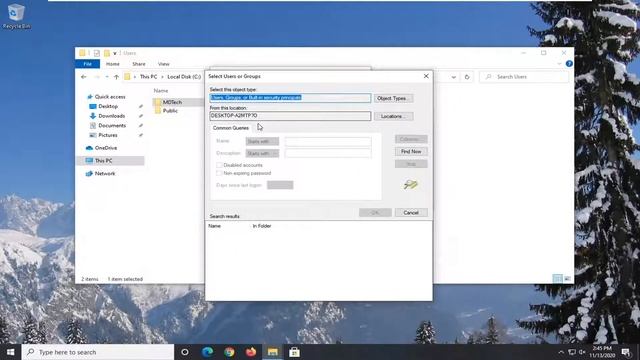Expand the ribbon chevron in Explorer
This screenshot has width=640, height=360.
(559, 64)
